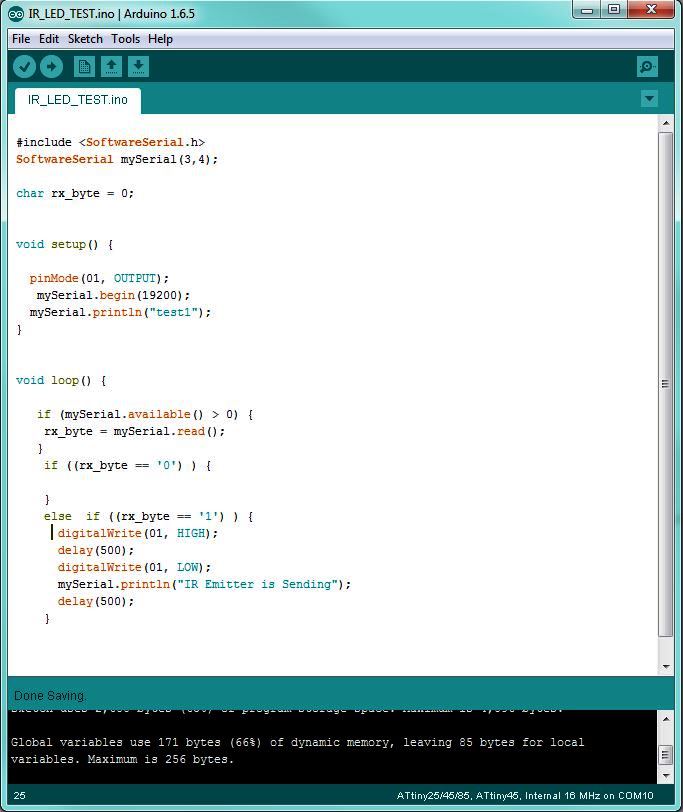Open the Sketch menu
Image resolution: width=683 pixels, height=812 pixels.
point(85,39)
